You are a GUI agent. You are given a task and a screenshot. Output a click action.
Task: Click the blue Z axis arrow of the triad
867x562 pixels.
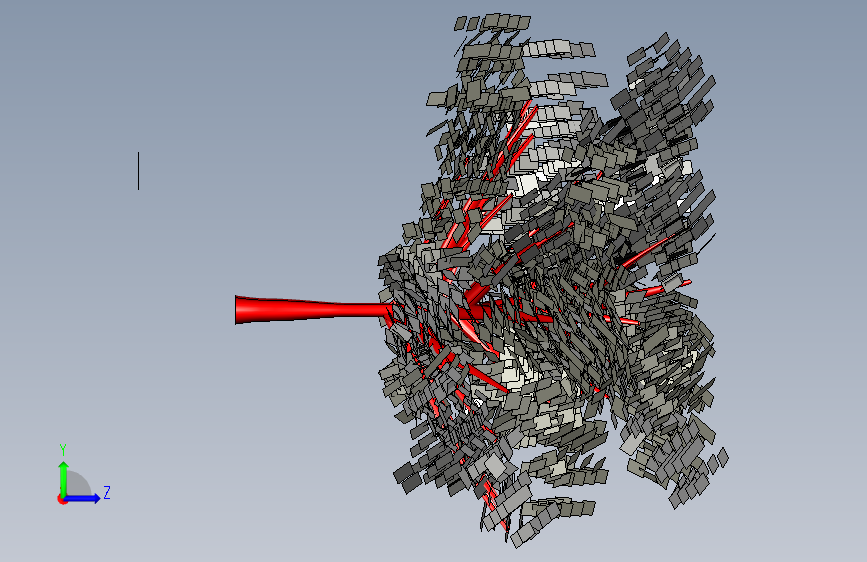(83, 498)
